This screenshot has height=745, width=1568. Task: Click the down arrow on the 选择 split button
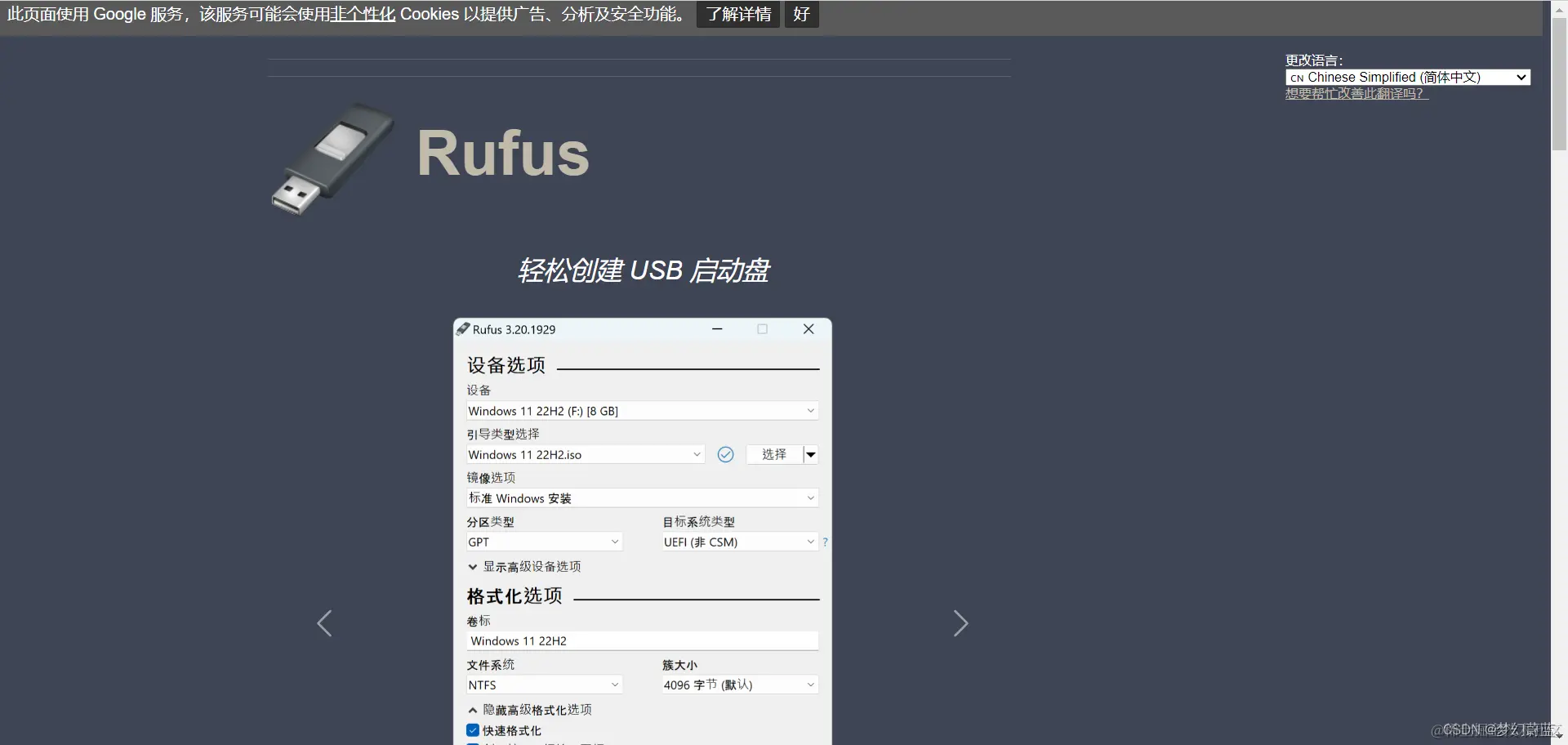click(x=811, y=454)
